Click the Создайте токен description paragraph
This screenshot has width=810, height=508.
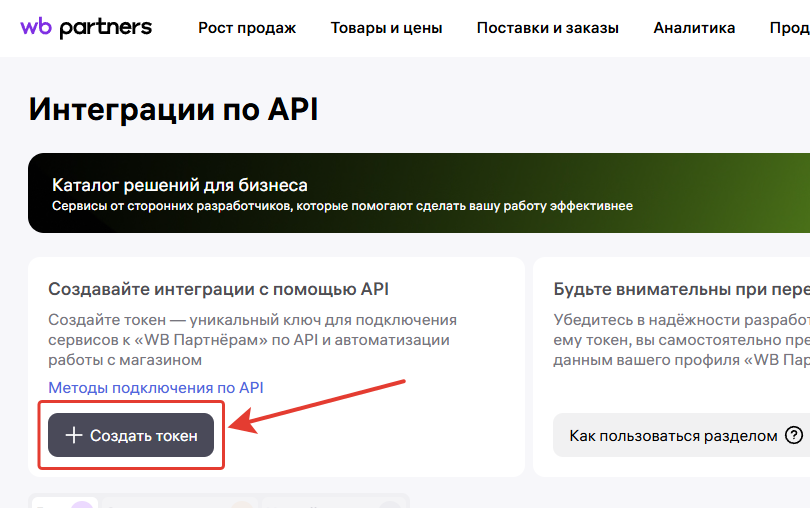pos(253,340)
